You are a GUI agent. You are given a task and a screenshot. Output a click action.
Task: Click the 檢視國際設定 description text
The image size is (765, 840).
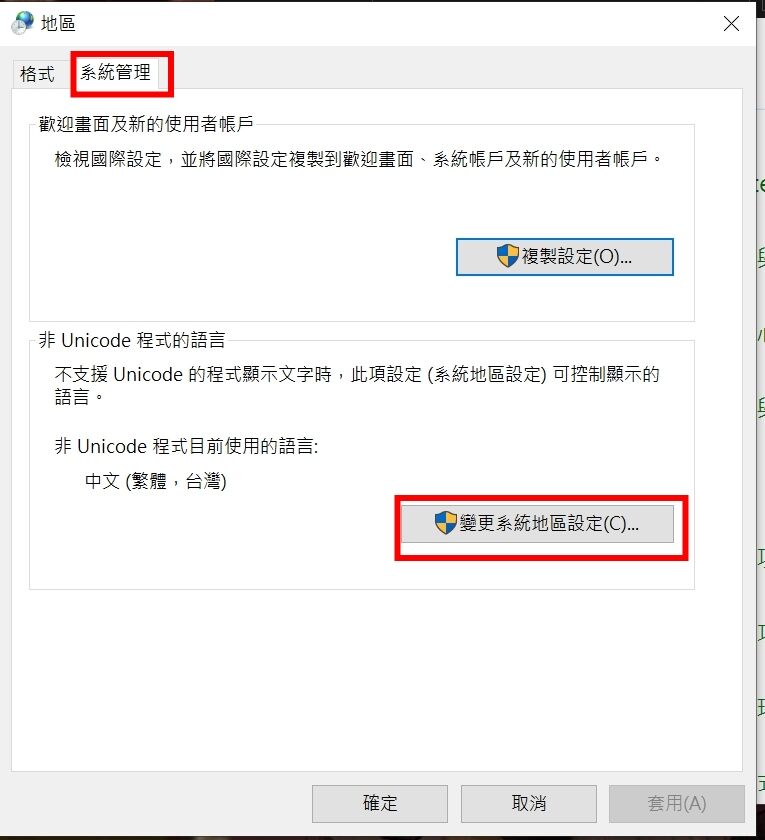coord(359,159)
